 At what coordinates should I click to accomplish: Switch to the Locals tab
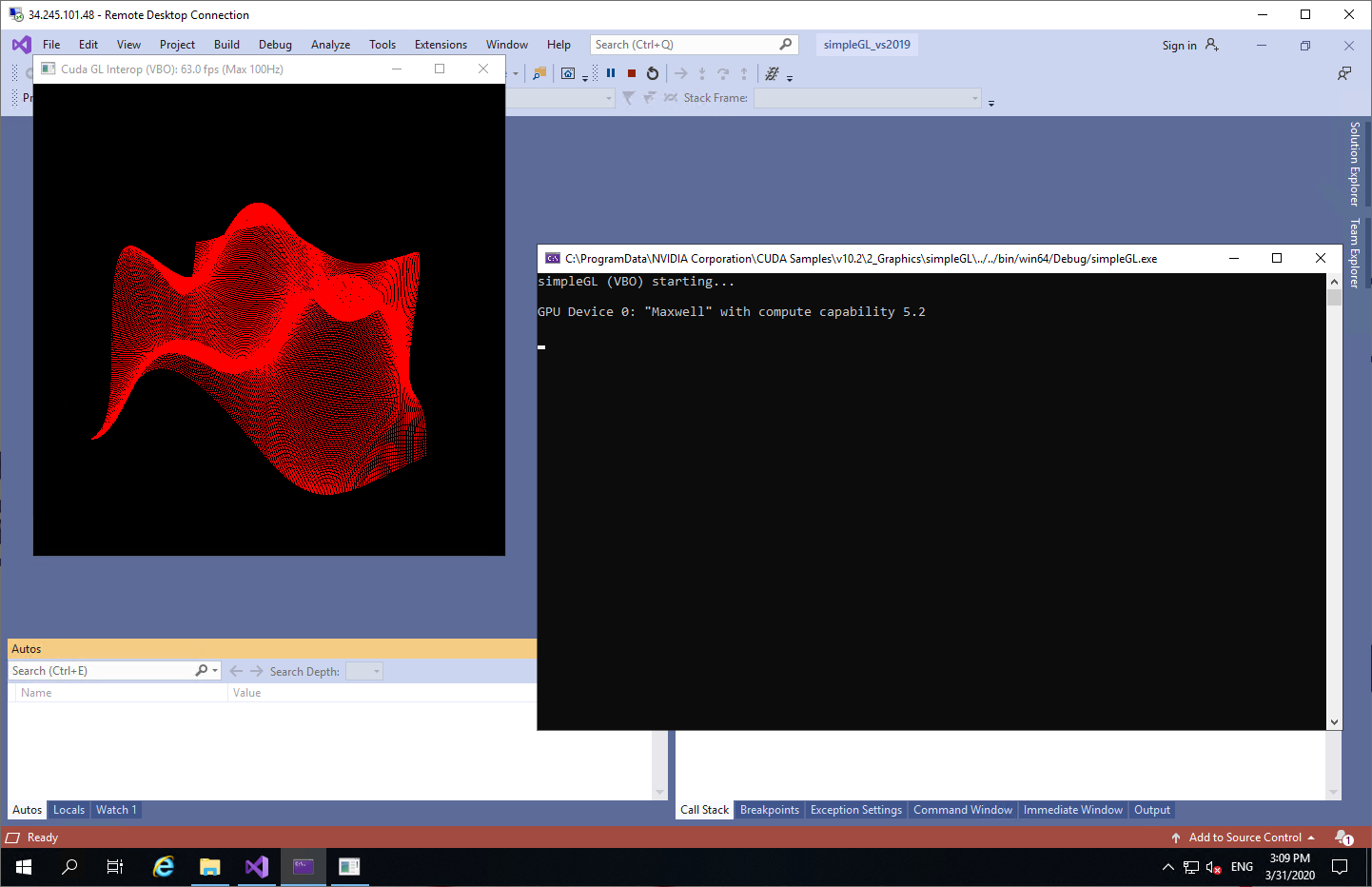click(x=69, y=810)
